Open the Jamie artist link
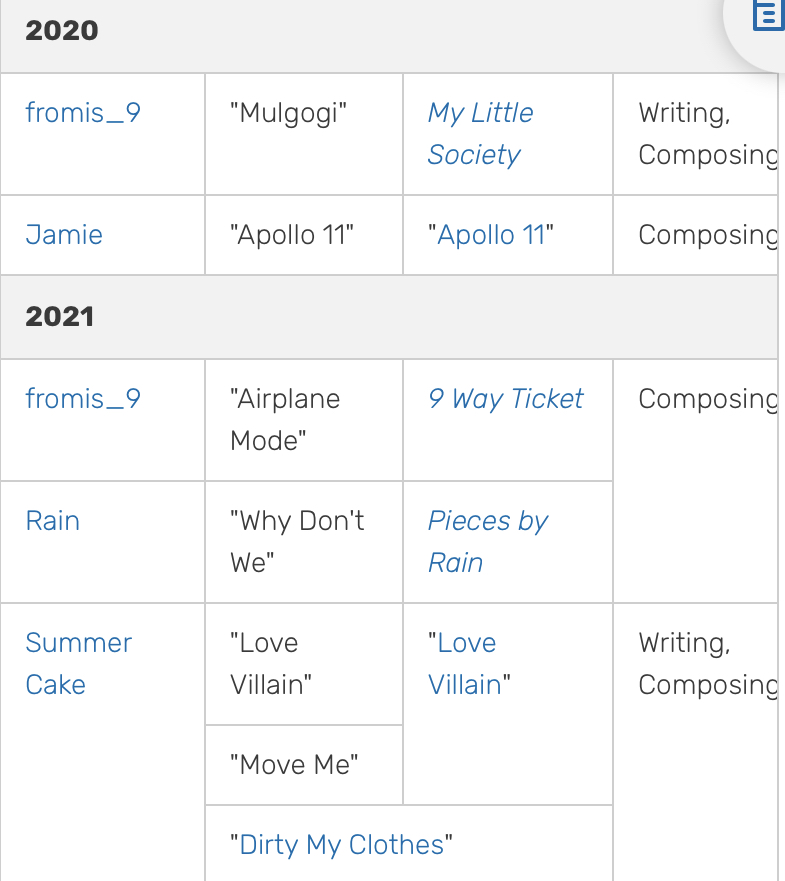 pos(64,235)
